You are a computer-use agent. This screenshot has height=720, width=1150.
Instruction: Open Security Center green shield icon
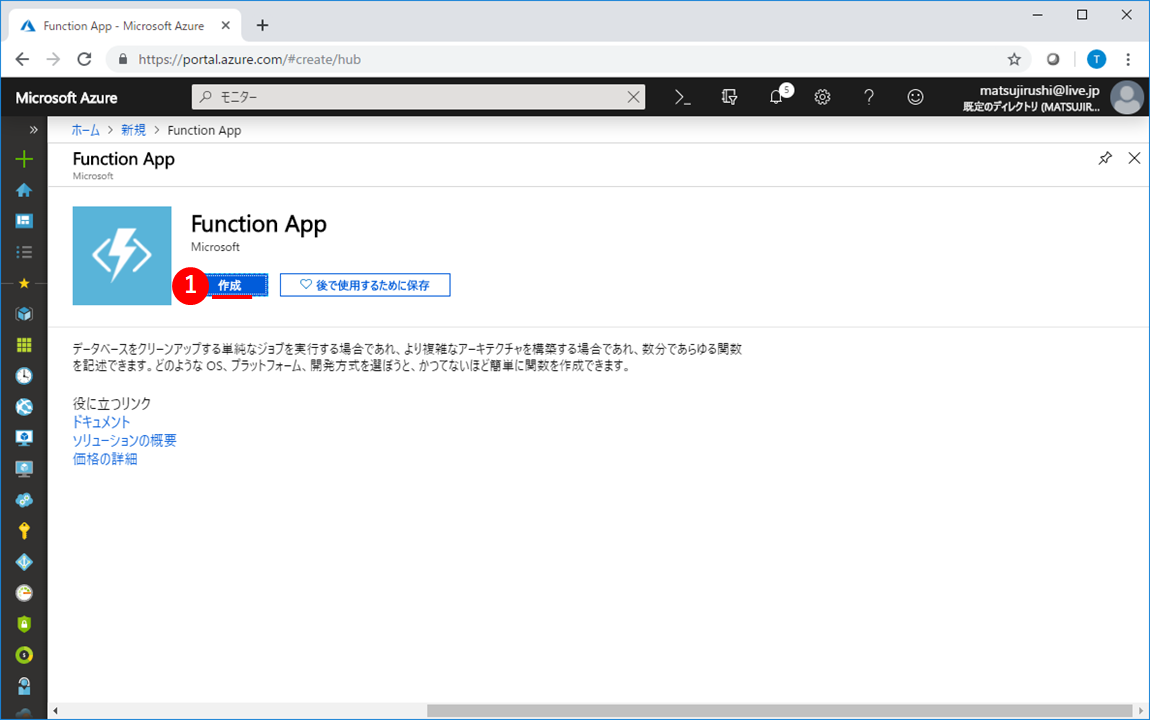point(24,624)
